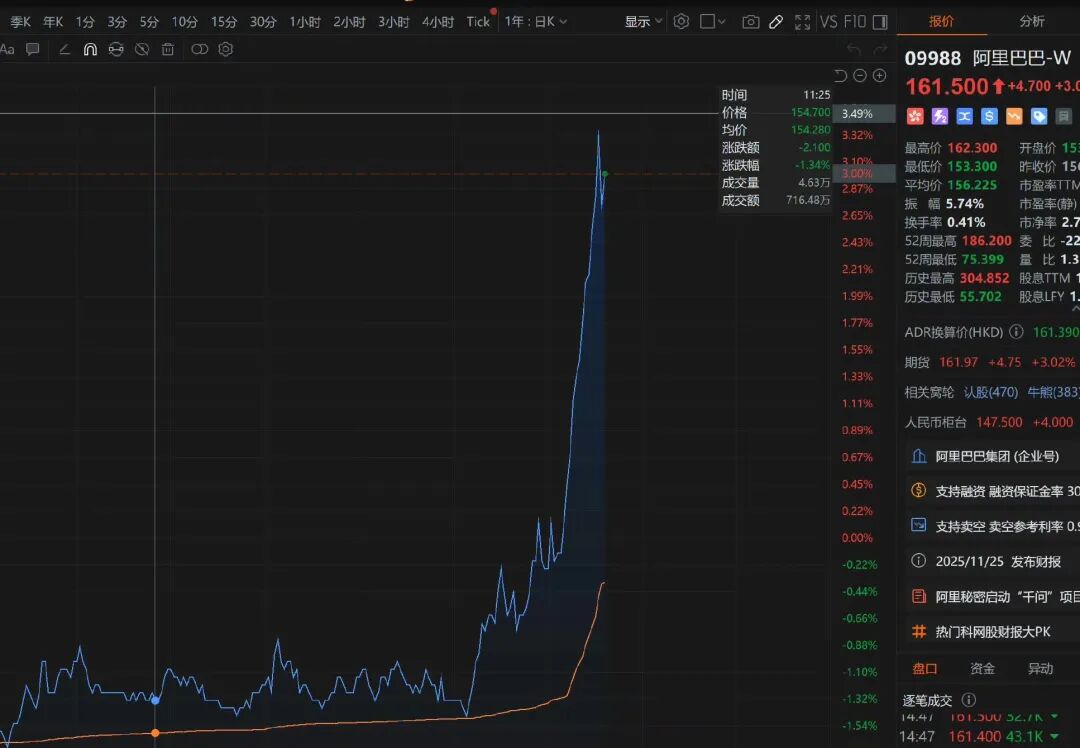1080x748 pixels.
Task: Switch to Tick chart
Action: [x=478, y=22]
